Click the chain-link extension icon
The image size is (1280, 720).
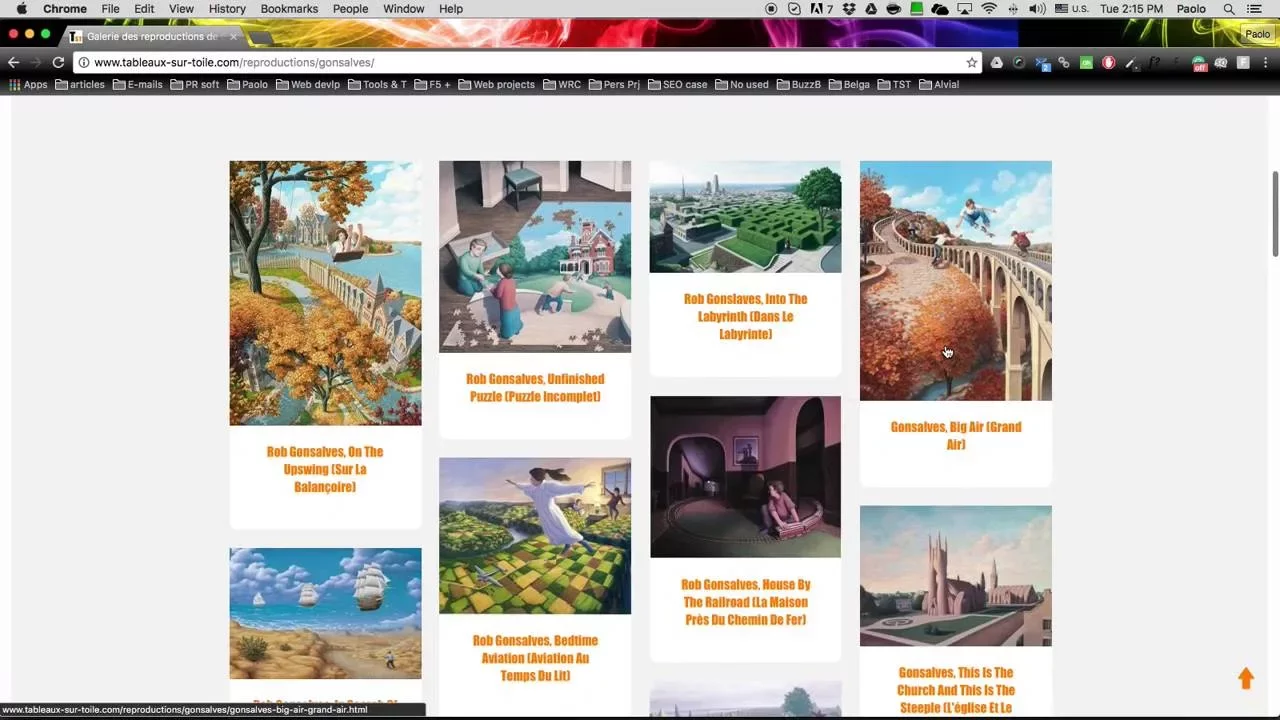1064,62
